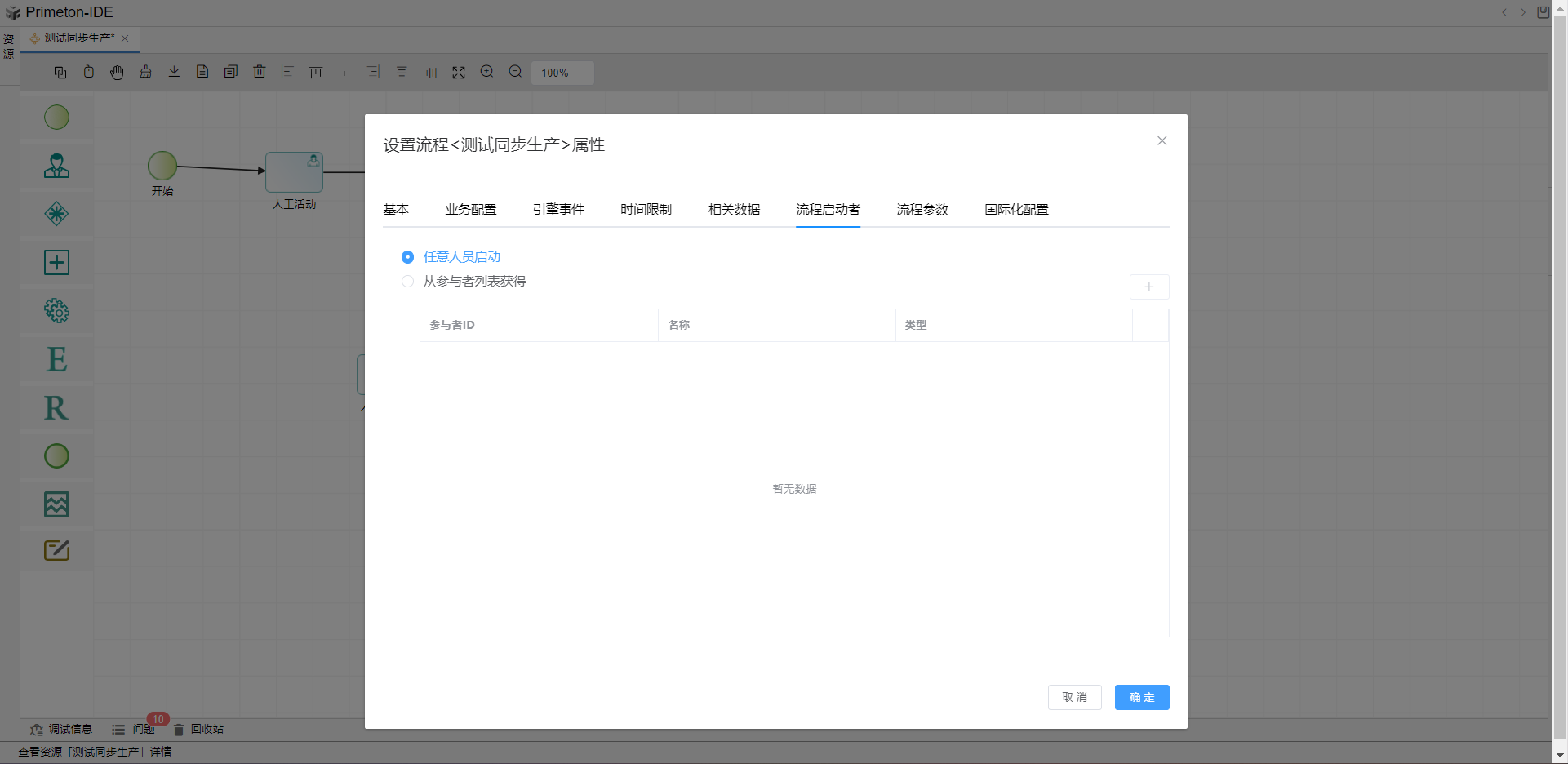Viewport: 1568px width, 764px height.
Task: Open the 相关数据 tab
Action: [x=734, y=210]
